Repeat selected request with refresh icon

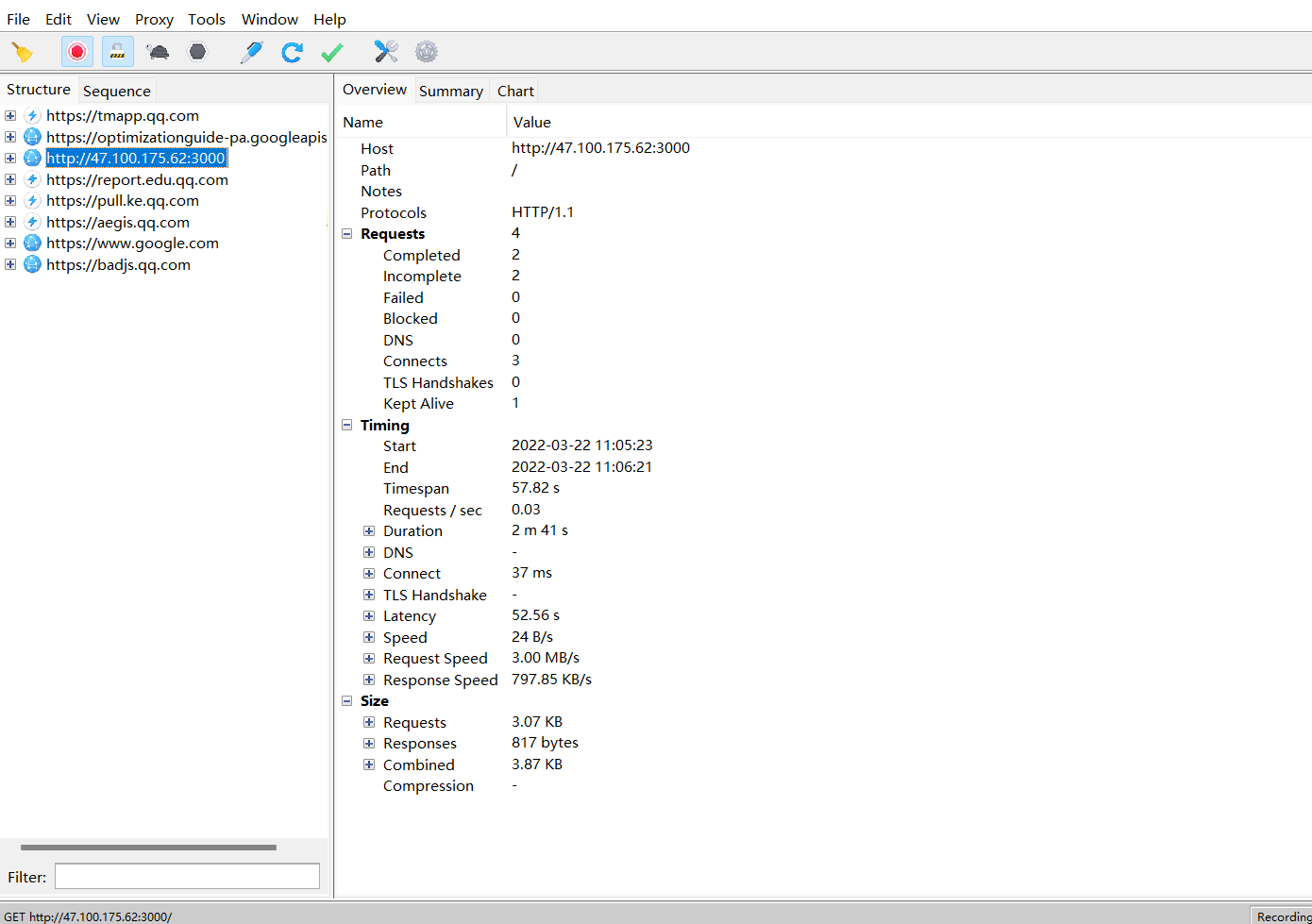point(292,52)
